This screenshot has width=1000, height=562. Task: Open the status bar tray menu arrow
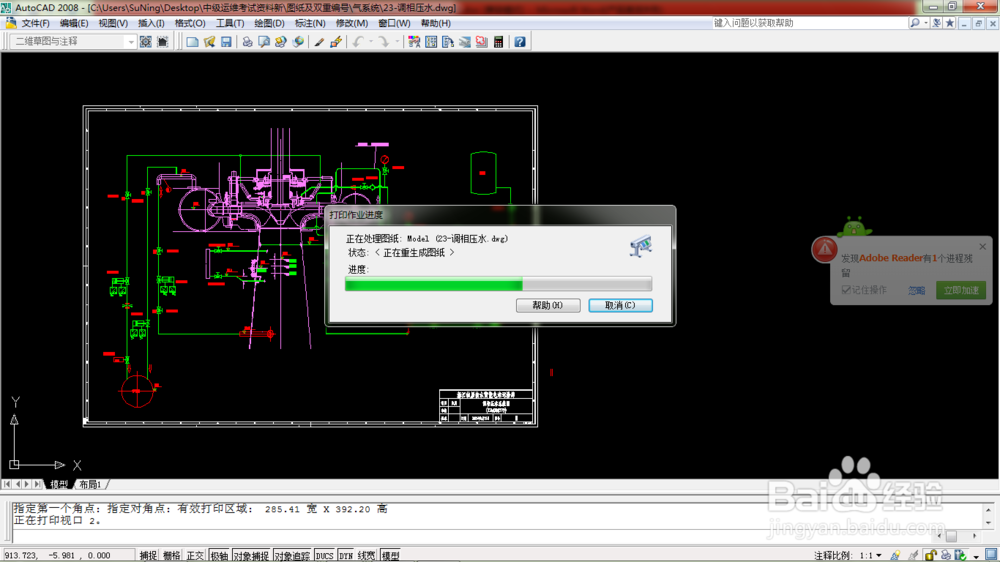(x=976, y=556)
